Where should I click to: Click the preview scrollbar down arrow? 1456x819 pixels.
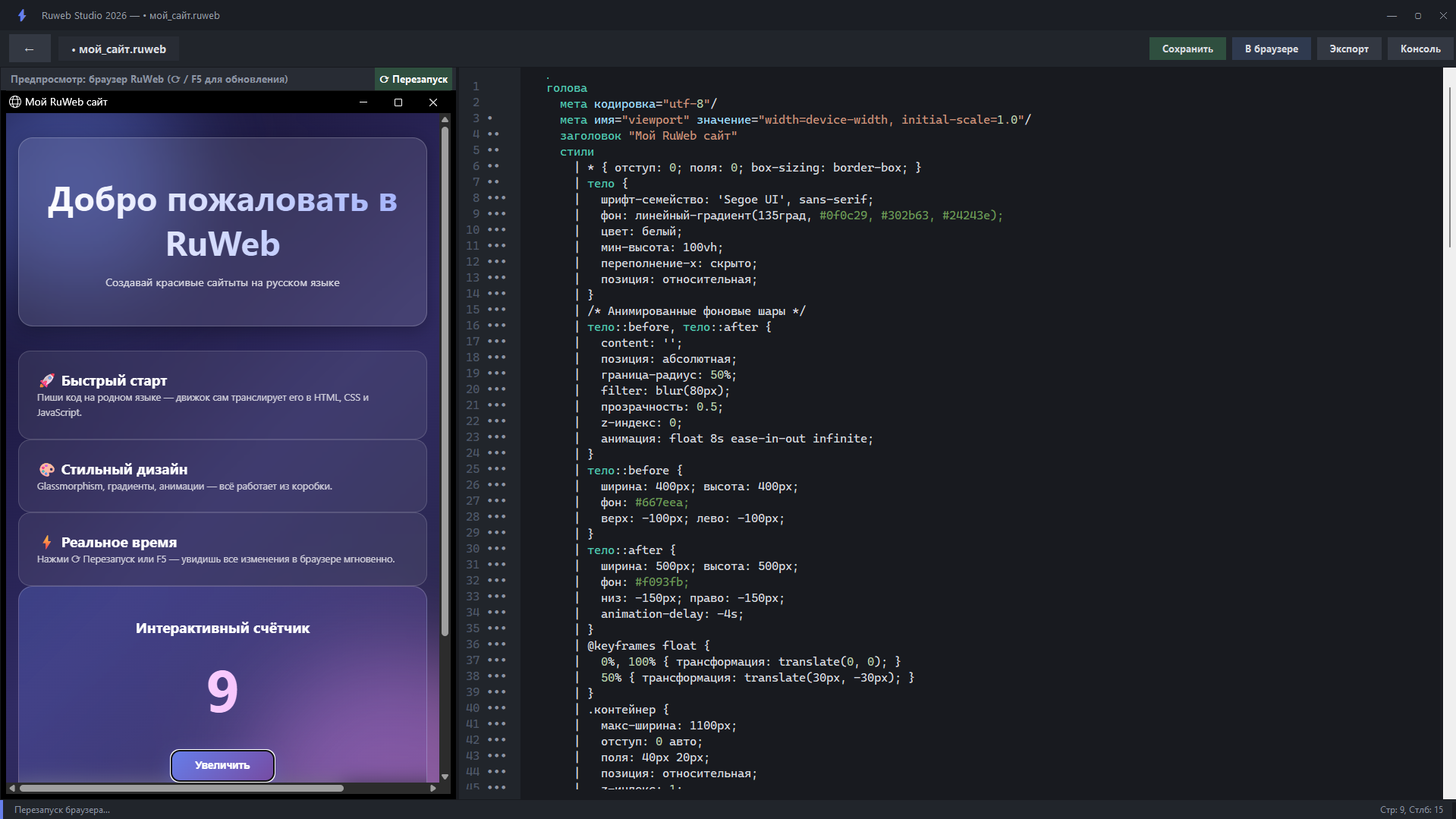click(x=445, y=776)
